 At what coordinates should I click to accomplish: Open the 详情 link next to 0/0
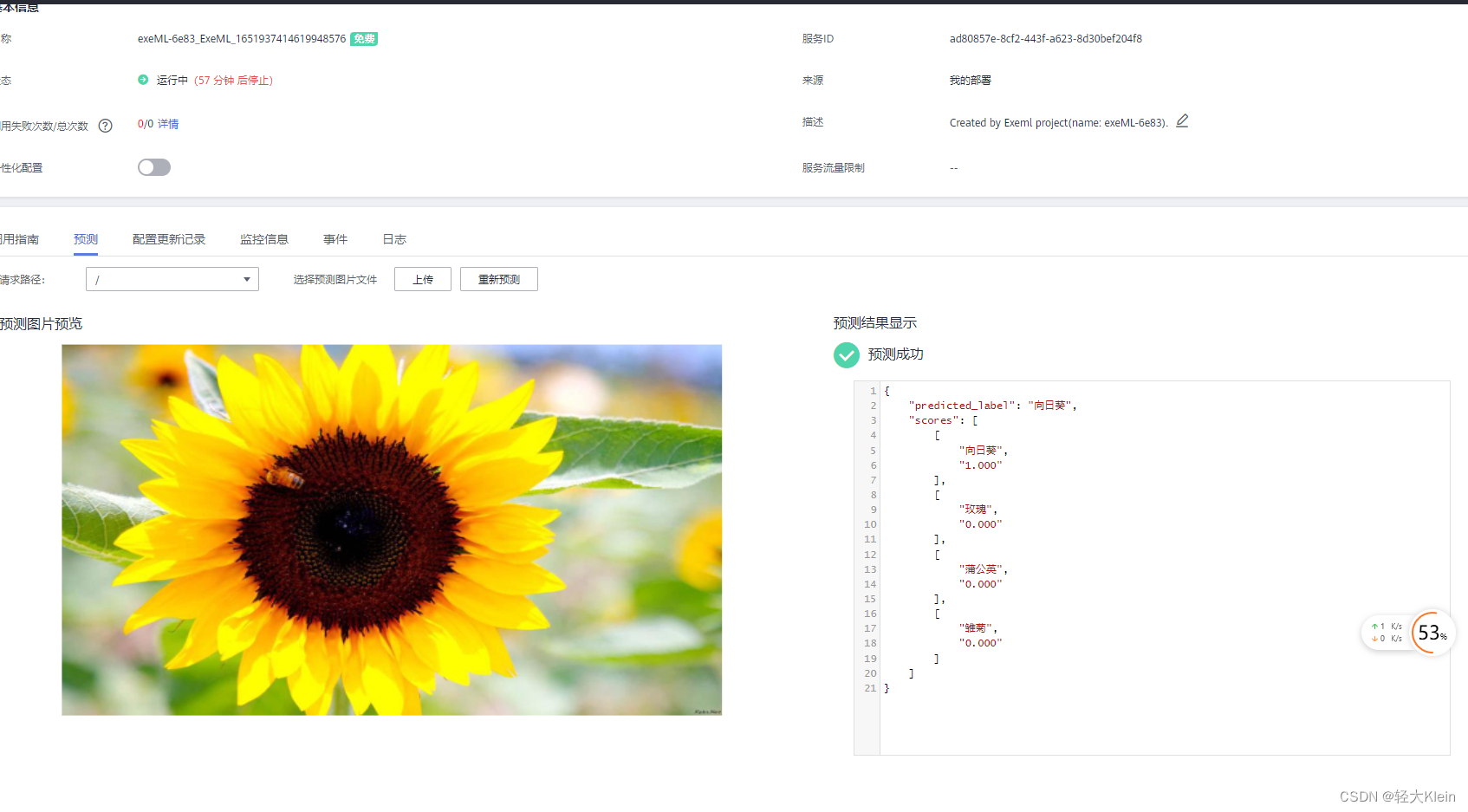[x=167, y=124]
